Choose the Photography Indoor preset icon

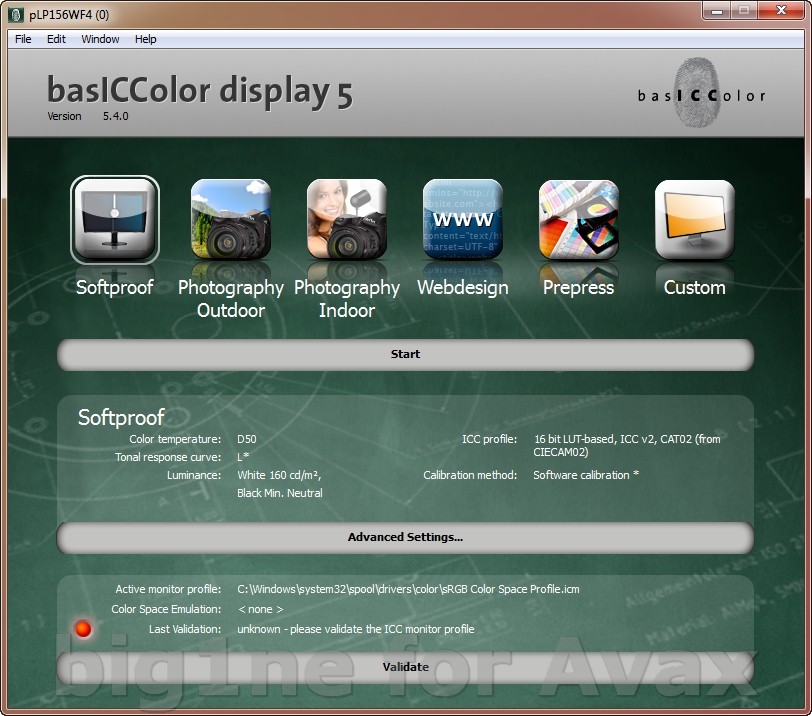[x=347, y=220]
